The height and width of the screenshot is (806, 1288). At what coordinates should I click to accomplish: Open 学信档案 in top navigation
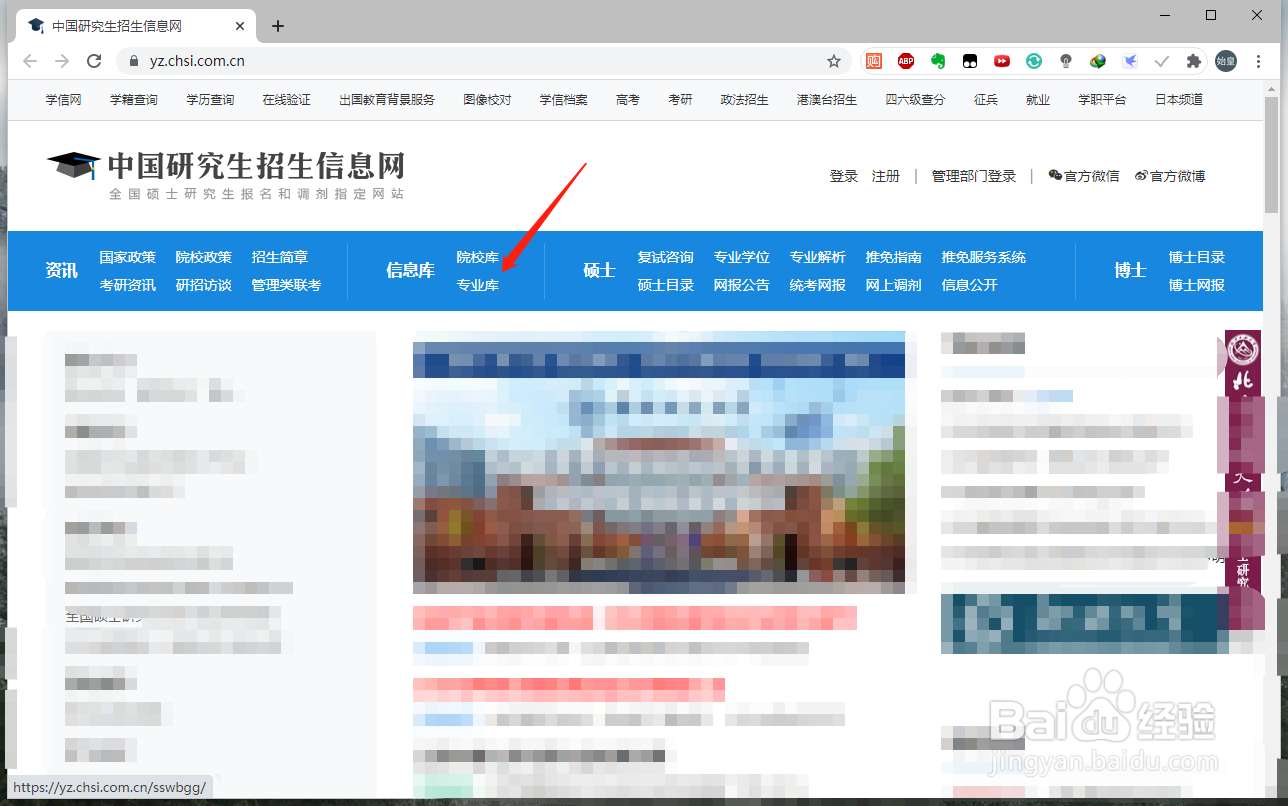[x=564, y=100]
